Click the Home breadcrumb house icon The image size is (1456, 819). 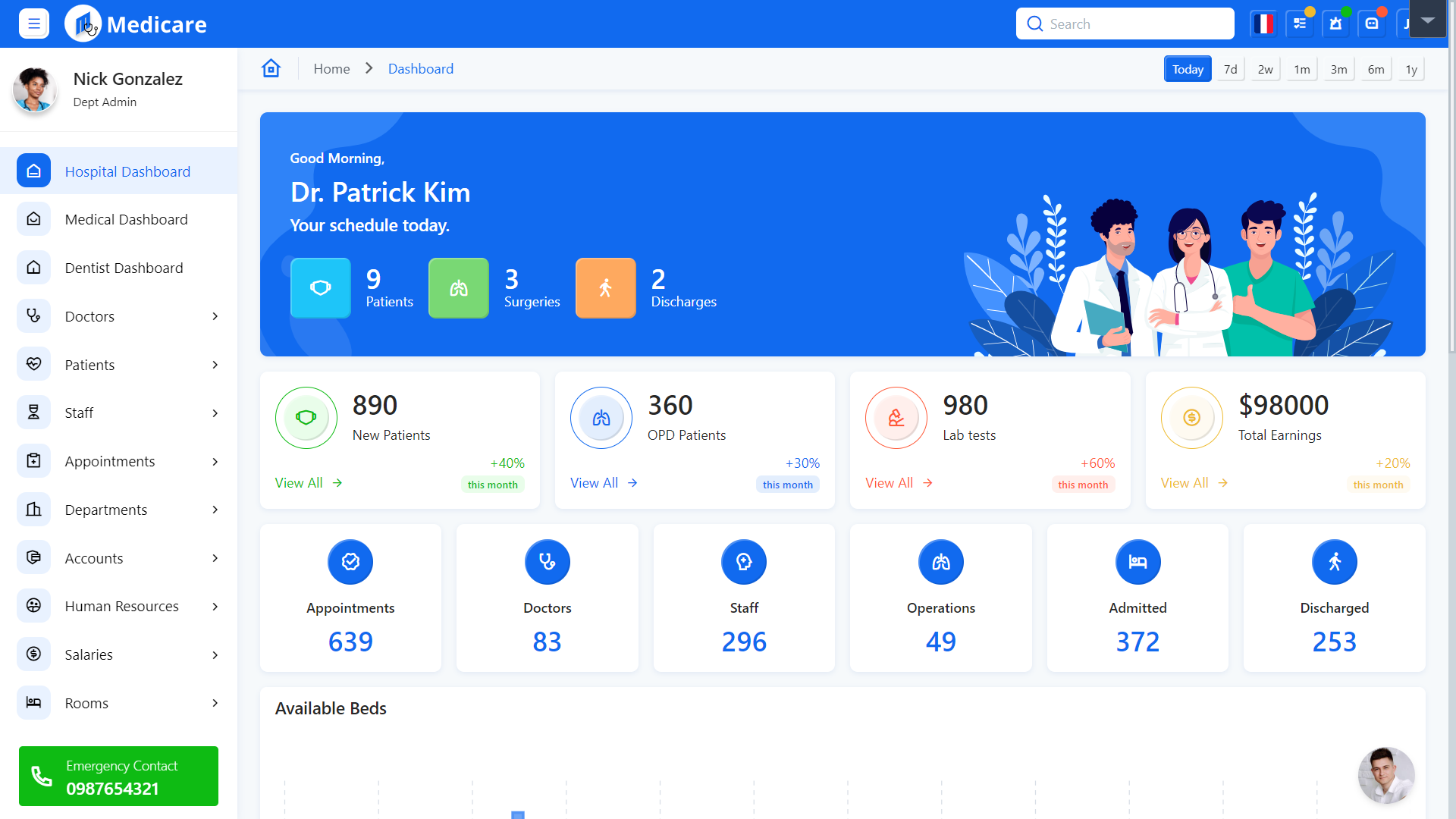(271, 68)
